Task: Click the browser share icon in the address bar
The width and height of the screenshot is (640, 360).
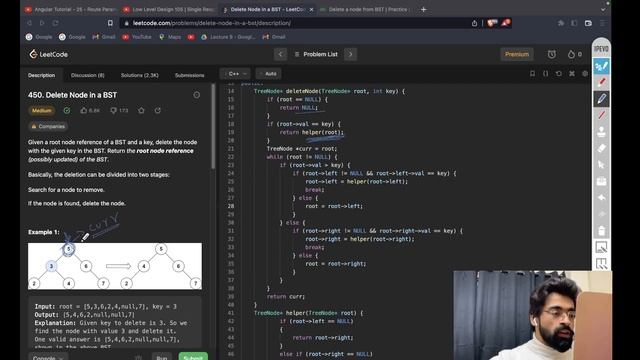Action: pyautogui.click(x=474, y=23)
